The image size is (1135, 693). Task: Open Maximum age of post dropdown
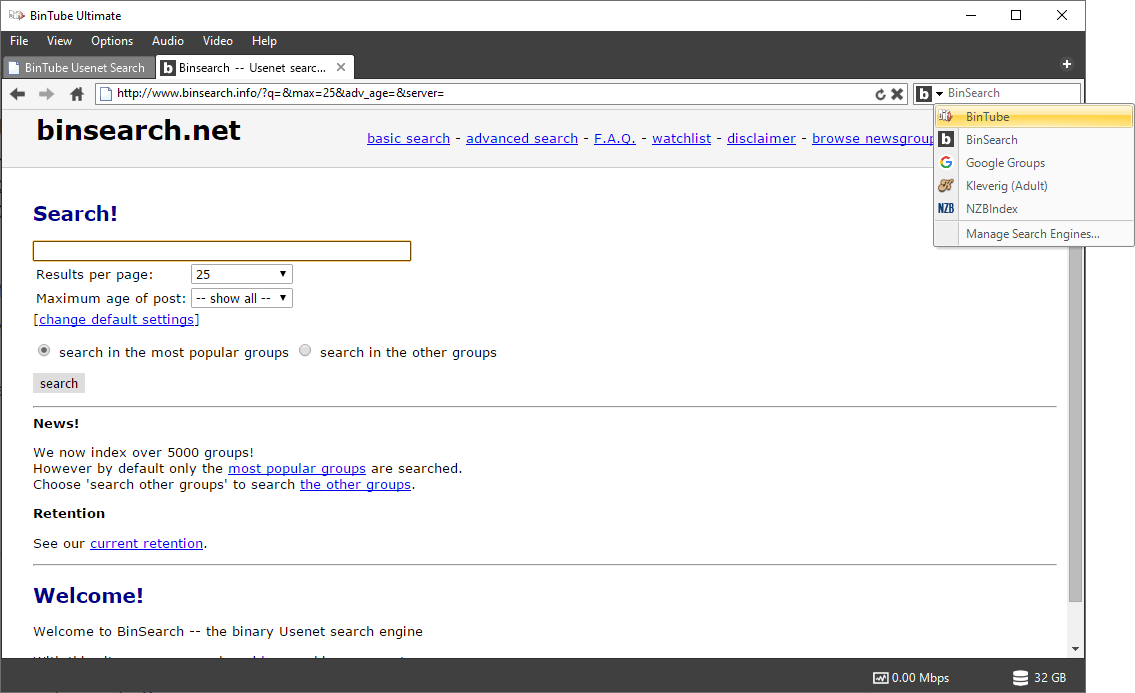tap(242, 298)
